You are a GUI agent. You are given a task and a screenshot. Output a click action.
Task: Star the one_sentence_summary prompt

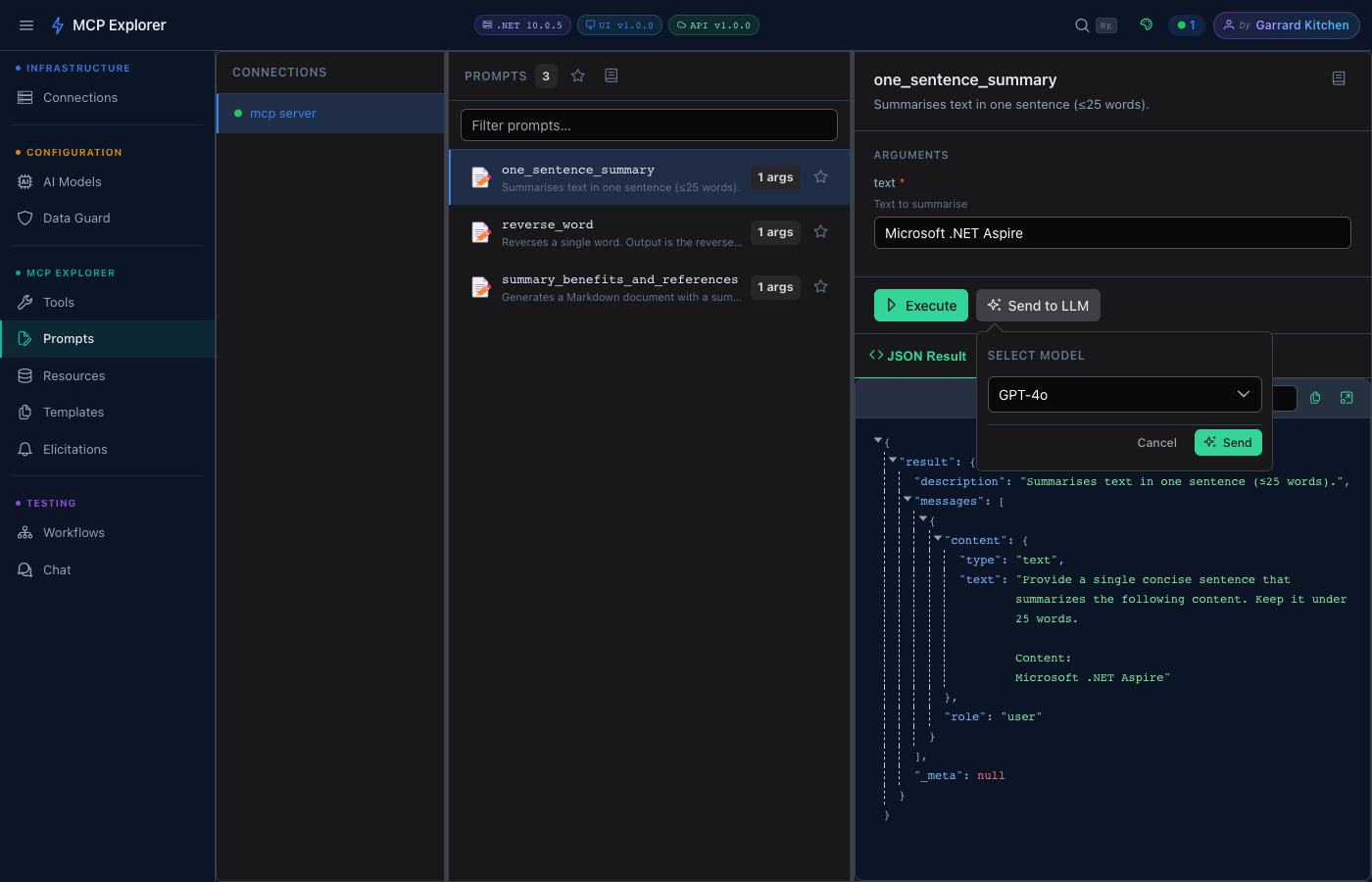820,177
